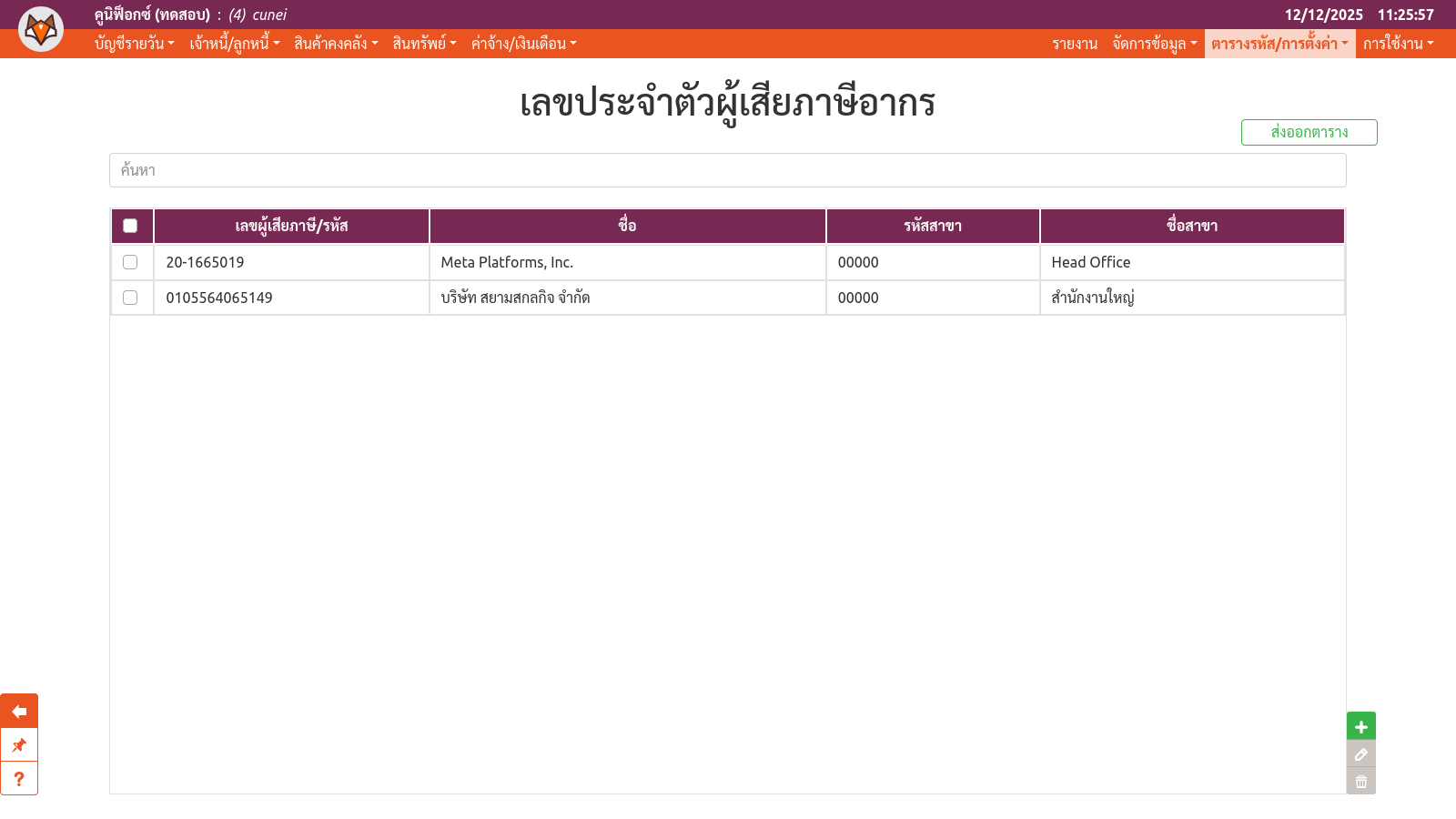Screen dimensions: 1456x819
Task: Click the ค้นหา search field
Action: pyautogui.click(x=727, y=170)
